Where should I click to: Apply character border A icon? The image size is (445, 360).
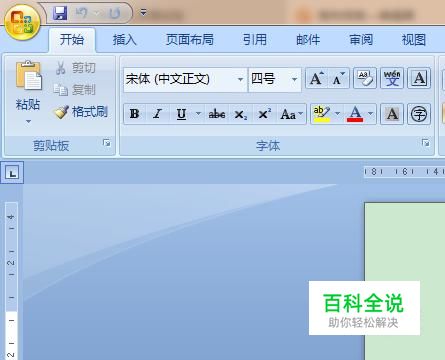[x=419, y=78]
